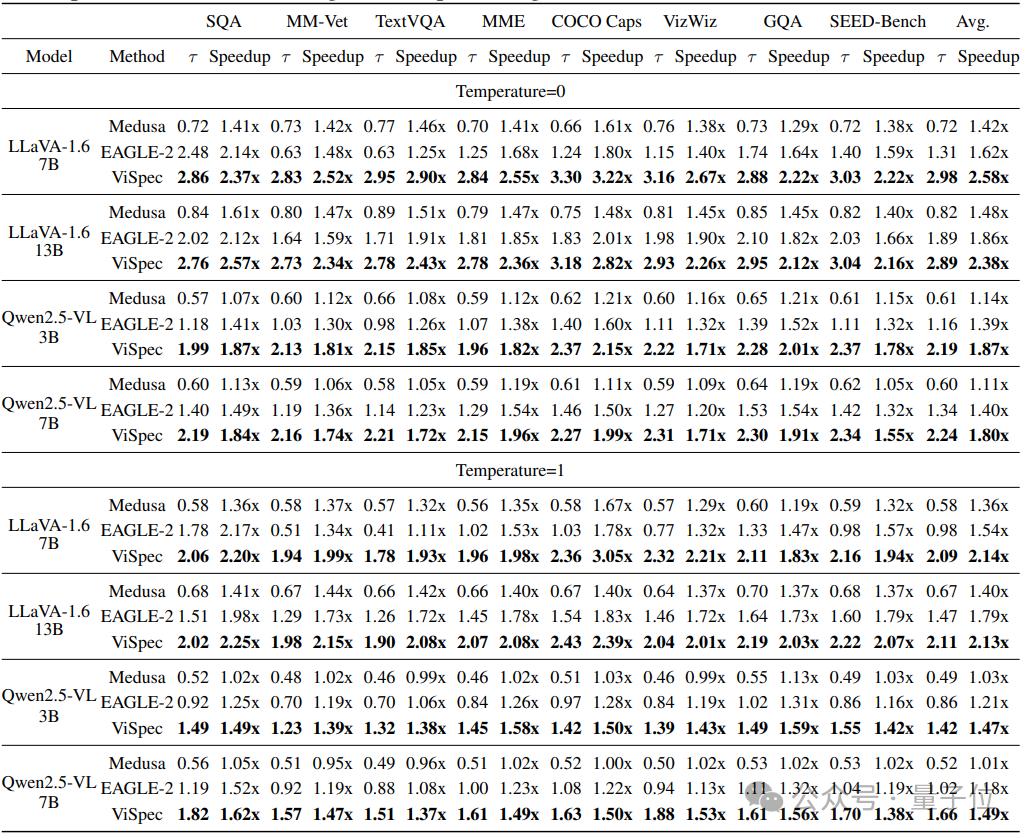Click the WeChat logo in the watermark
This screenshot has width=1028, height=839.
click(x=764, y=799)
